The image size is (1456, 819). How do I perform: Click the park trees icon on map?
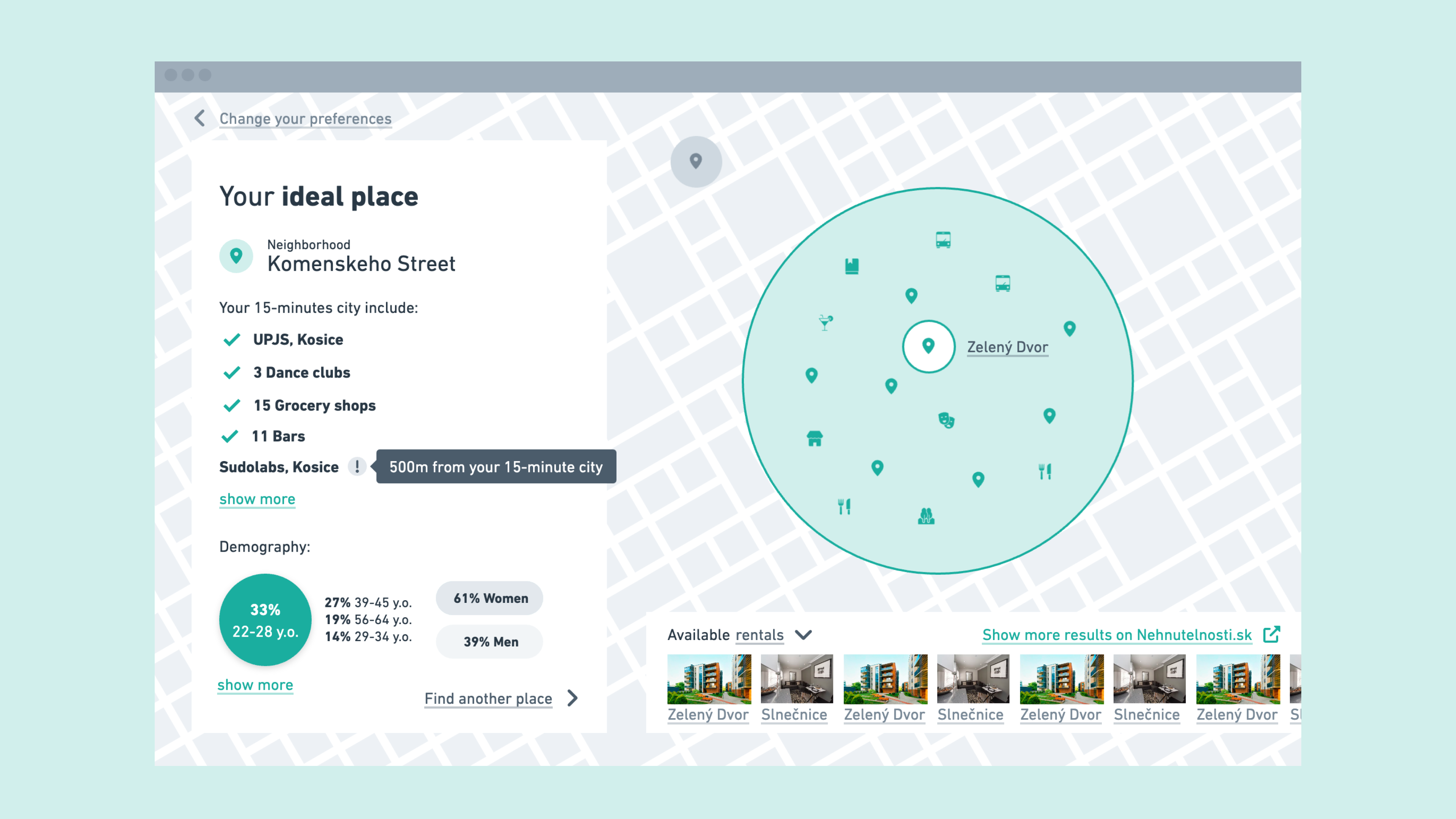(926, 516)
